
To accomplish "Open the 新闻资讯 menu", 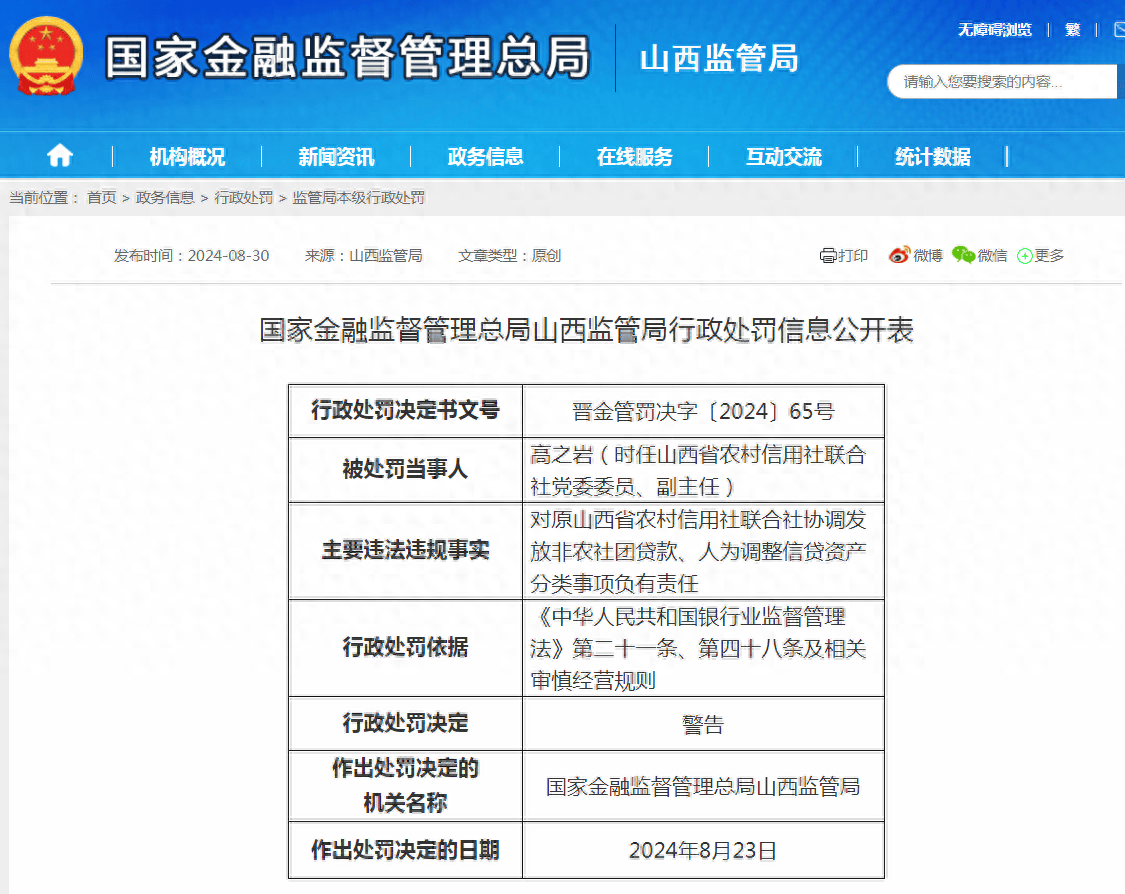I will pyautogui.click(x=336, y=156).
